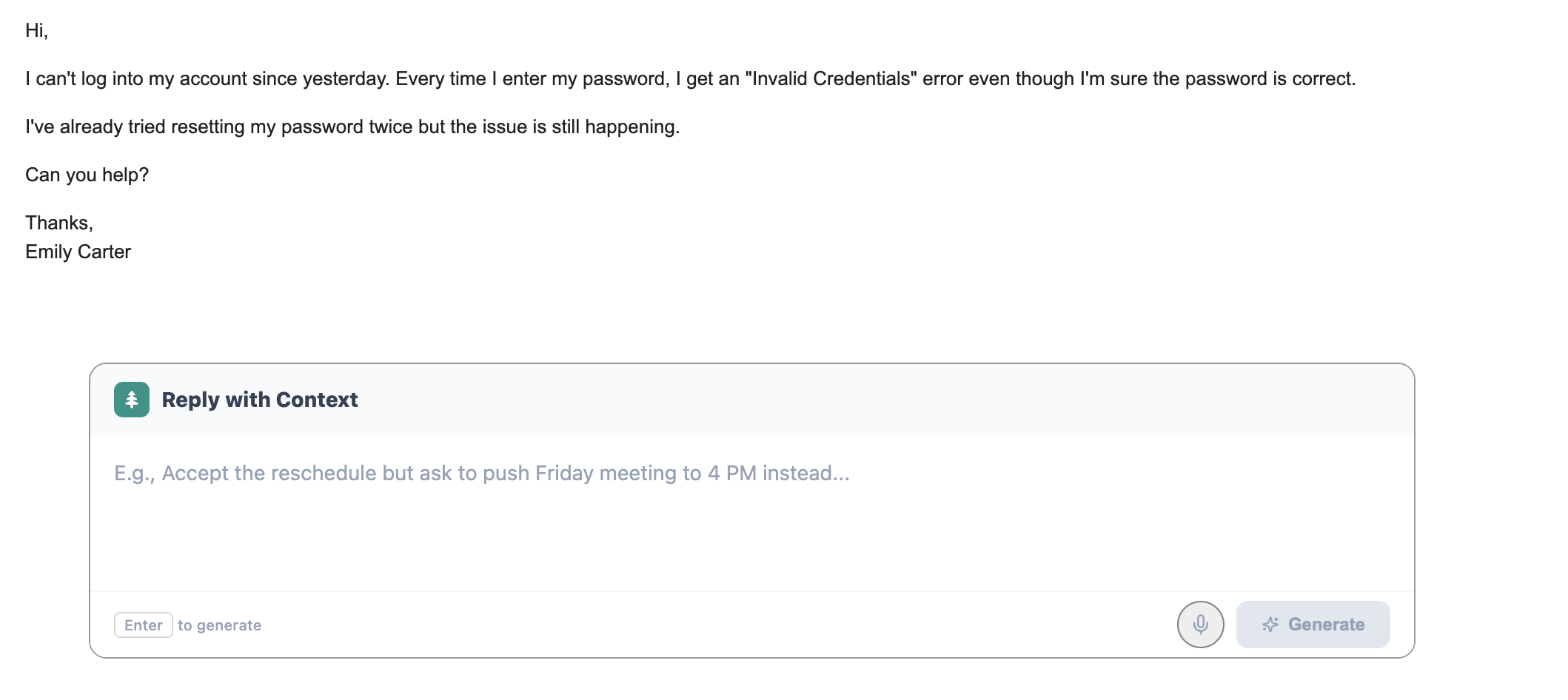Select the "Reply with Context" heading
The height and width of the screenshot is (700, 1568).
(x=260, y=400)
